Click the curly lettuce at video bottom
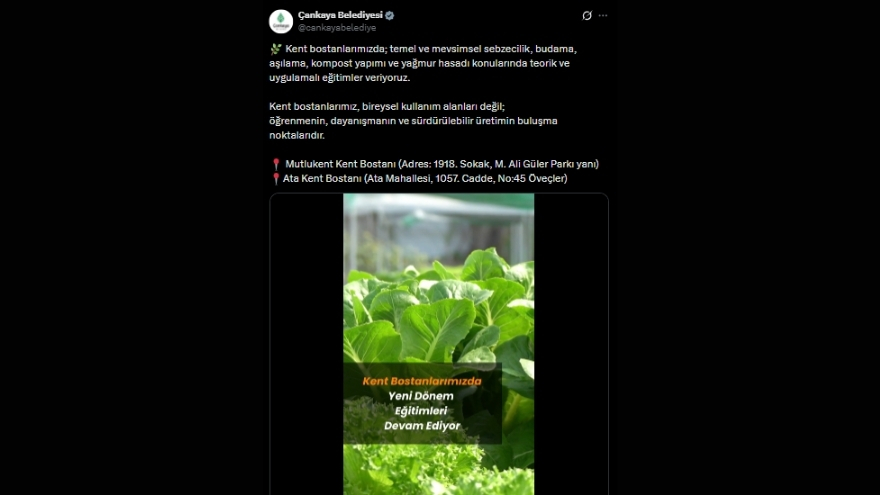Image resolution: width=880 pixels, height=495 pixels. click(x=439, y=470)
